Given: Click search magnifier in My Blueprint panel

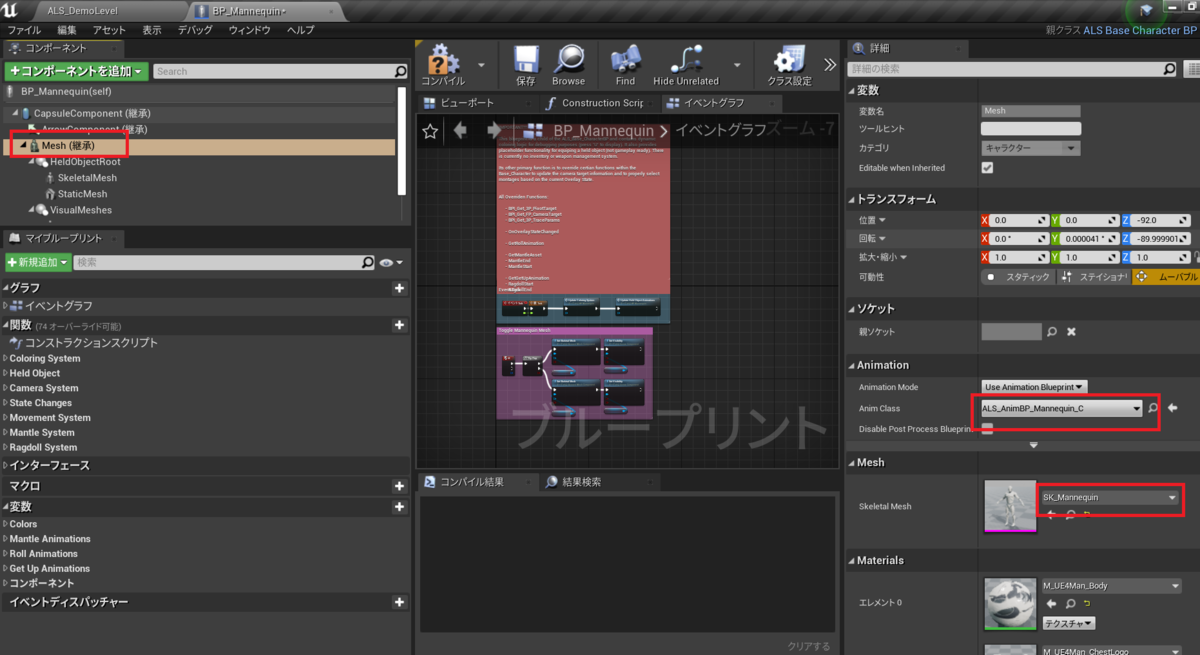Looking at the screenshot, I should click(368, 262).
